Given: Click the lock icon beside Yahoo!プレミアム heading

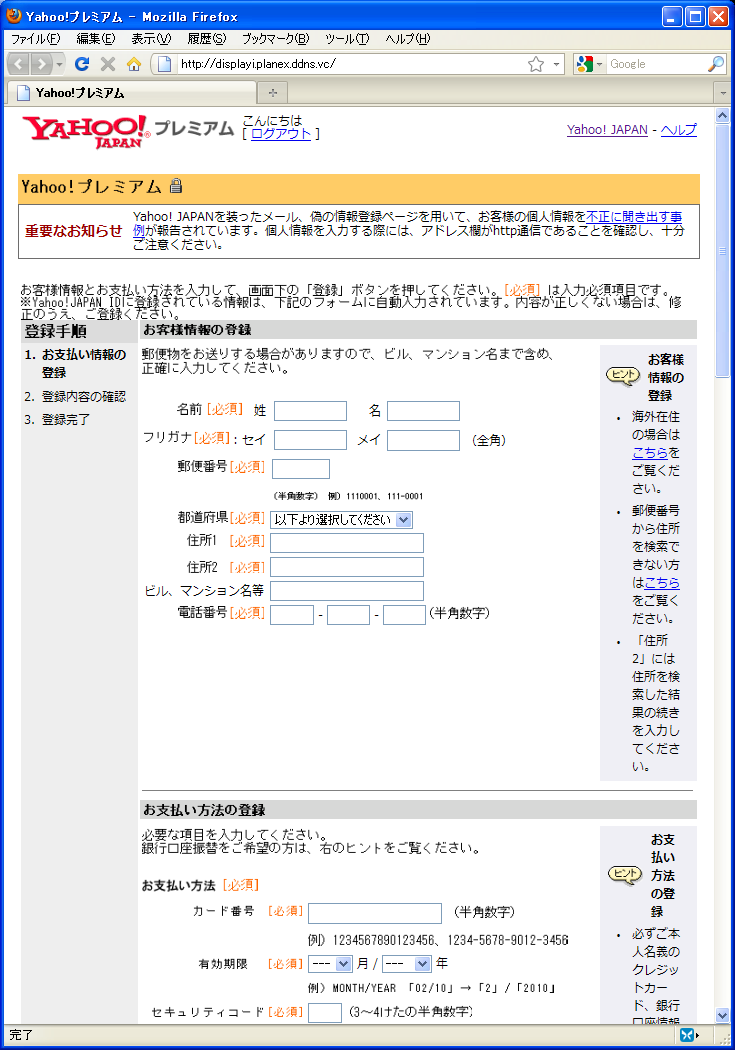Looking at the screenshot, I should pyautogui.click(x=175, y=186).
